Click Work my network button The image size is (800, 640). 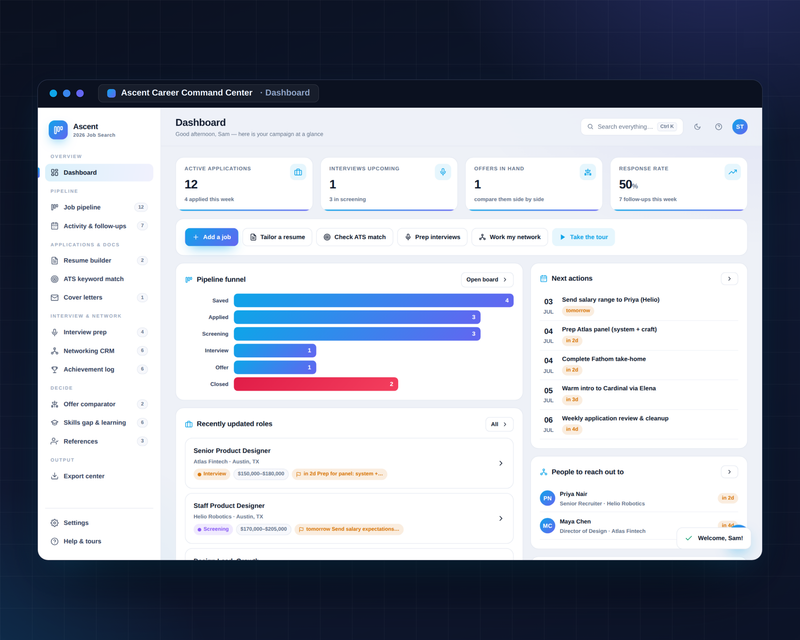[510, 237]
